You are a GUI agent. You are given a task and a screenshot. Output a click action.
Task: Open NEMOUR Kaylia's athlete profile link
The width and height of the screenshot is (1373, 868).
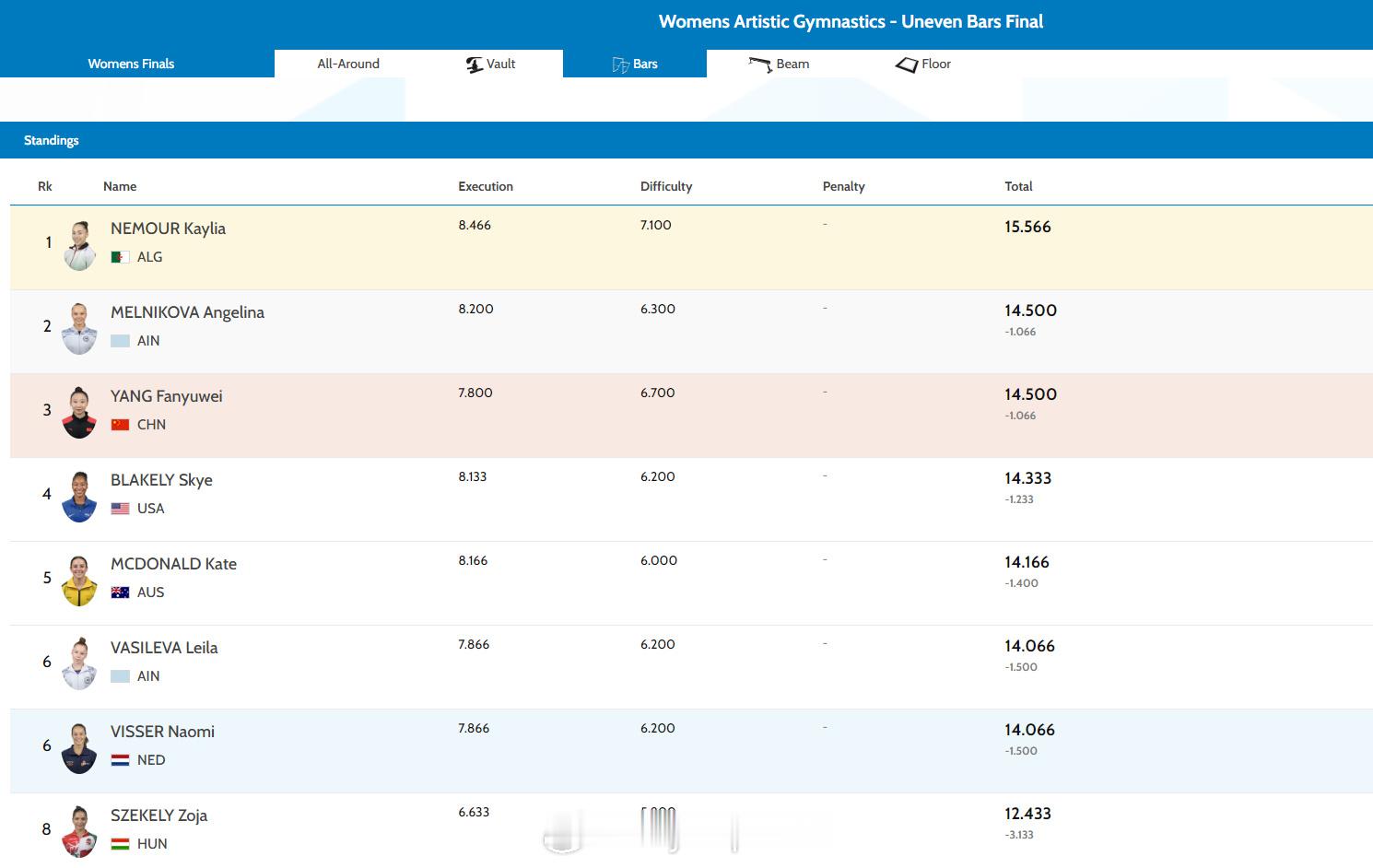pyautogui.click(x=168, y=229)
